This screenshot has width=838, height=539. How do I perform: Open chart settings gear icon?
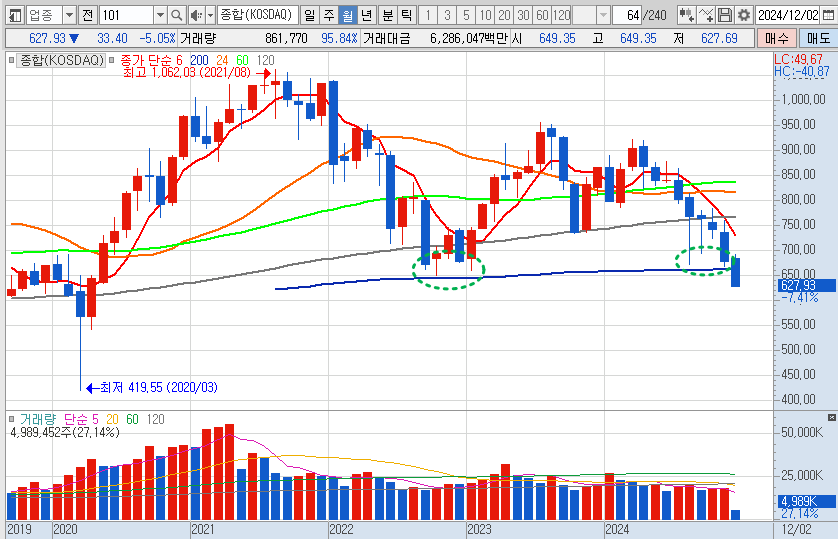point(743,15)
